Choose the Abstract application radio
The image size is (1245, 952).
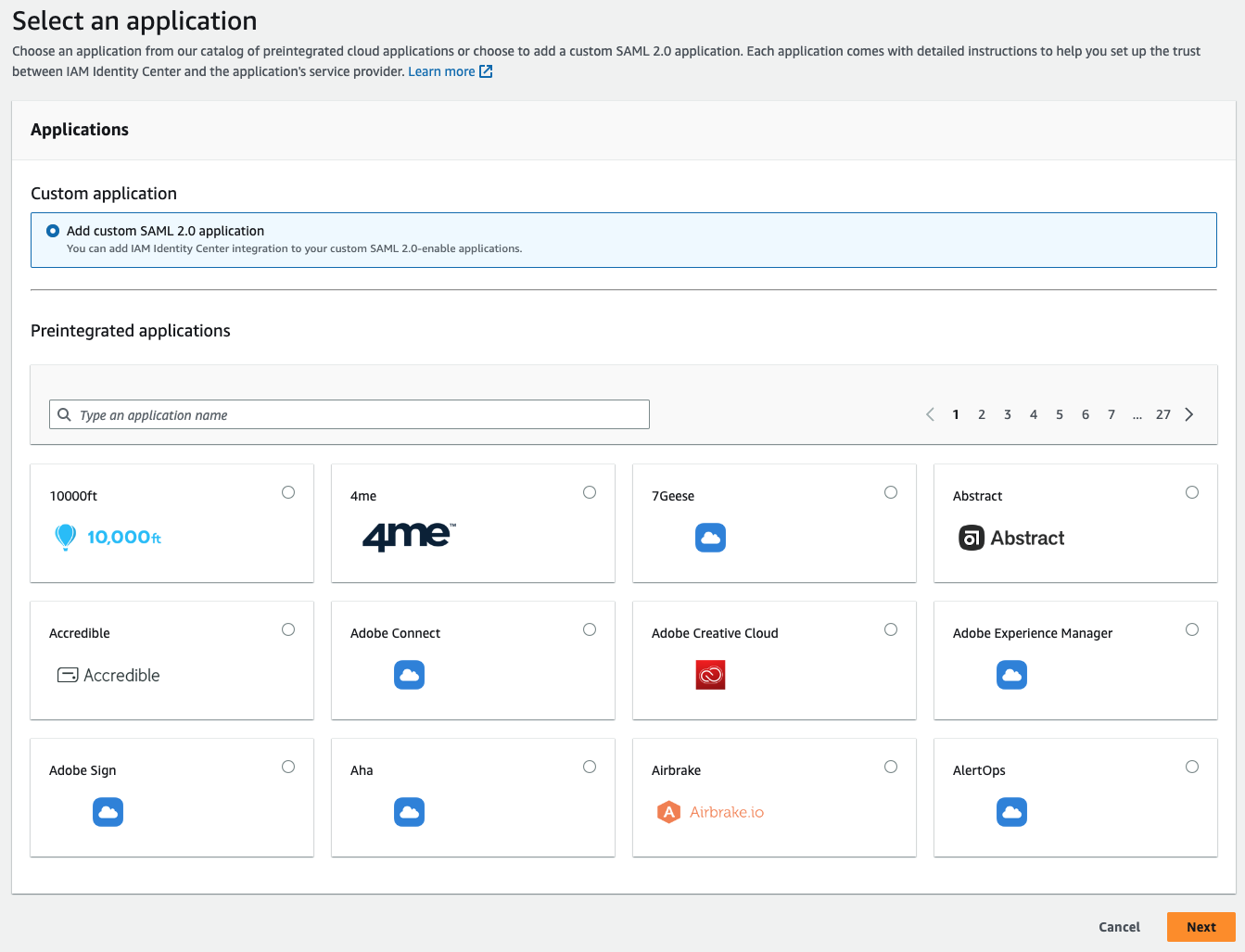pos(1192,492)
